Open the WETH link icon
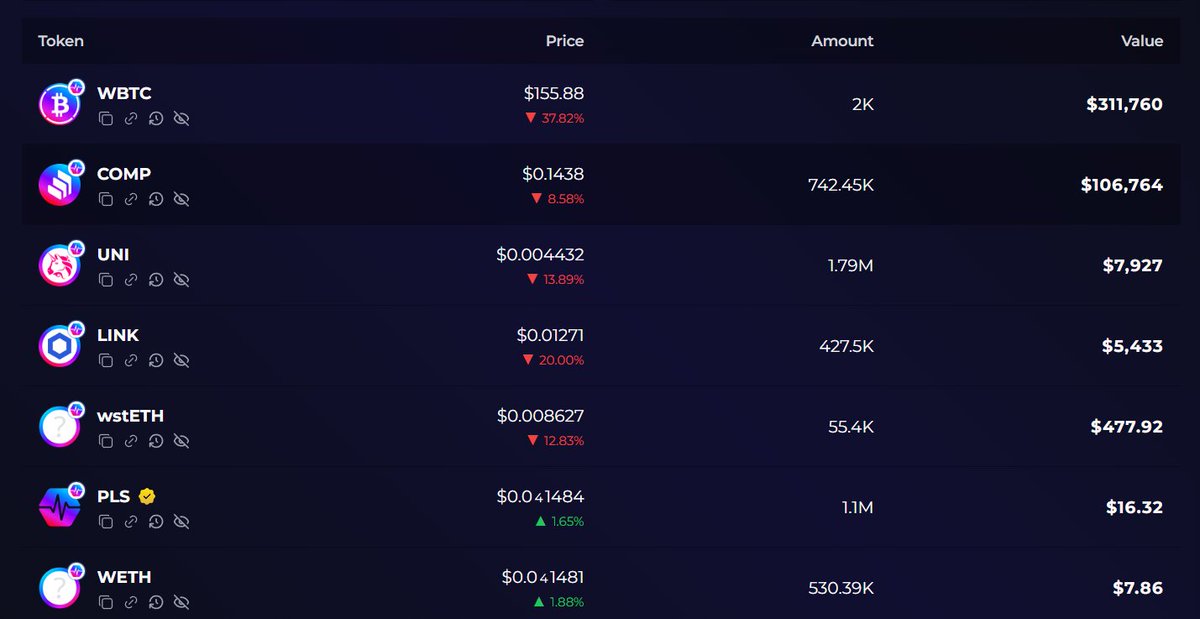Screen dimensions: 1200x619 click(x=131, y=602)
